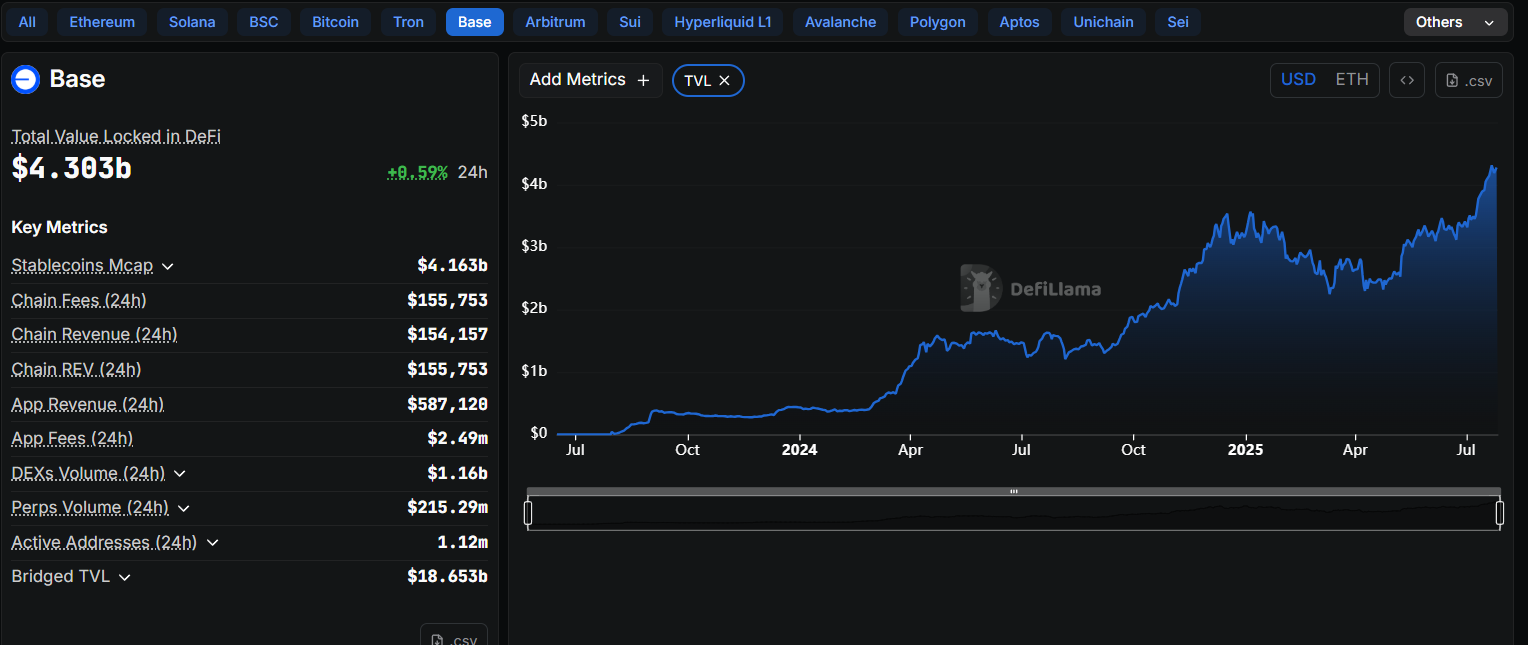This screenshot has width=1528, height=645.
Task: Remove the TVL metric with its X icon
Action: tap(725, 81)
